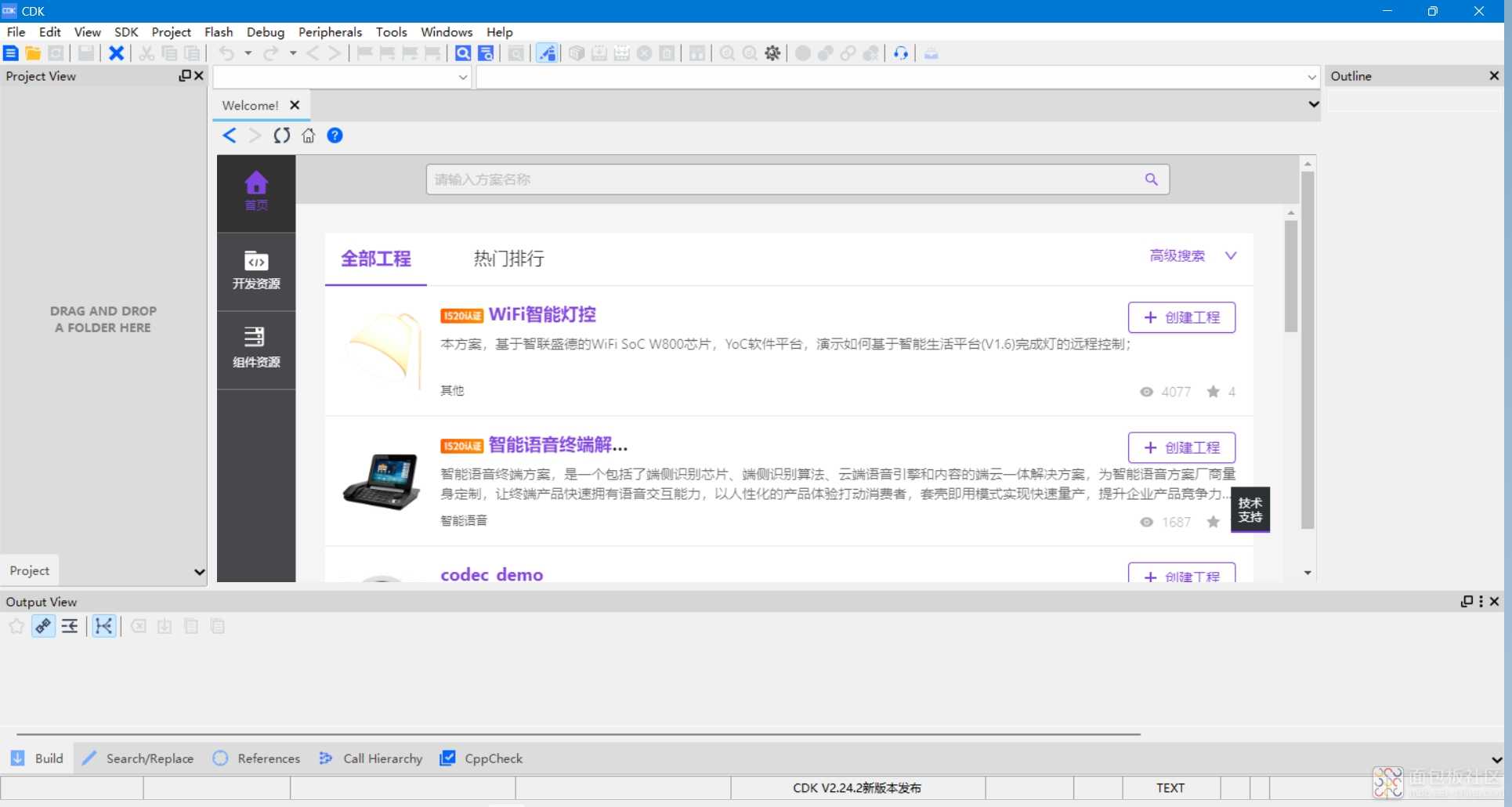Image resolution: width=1512 pixels, height=807 pixels.
Task: Click the search magnifier in 方案 search box
Action: 1151,179
